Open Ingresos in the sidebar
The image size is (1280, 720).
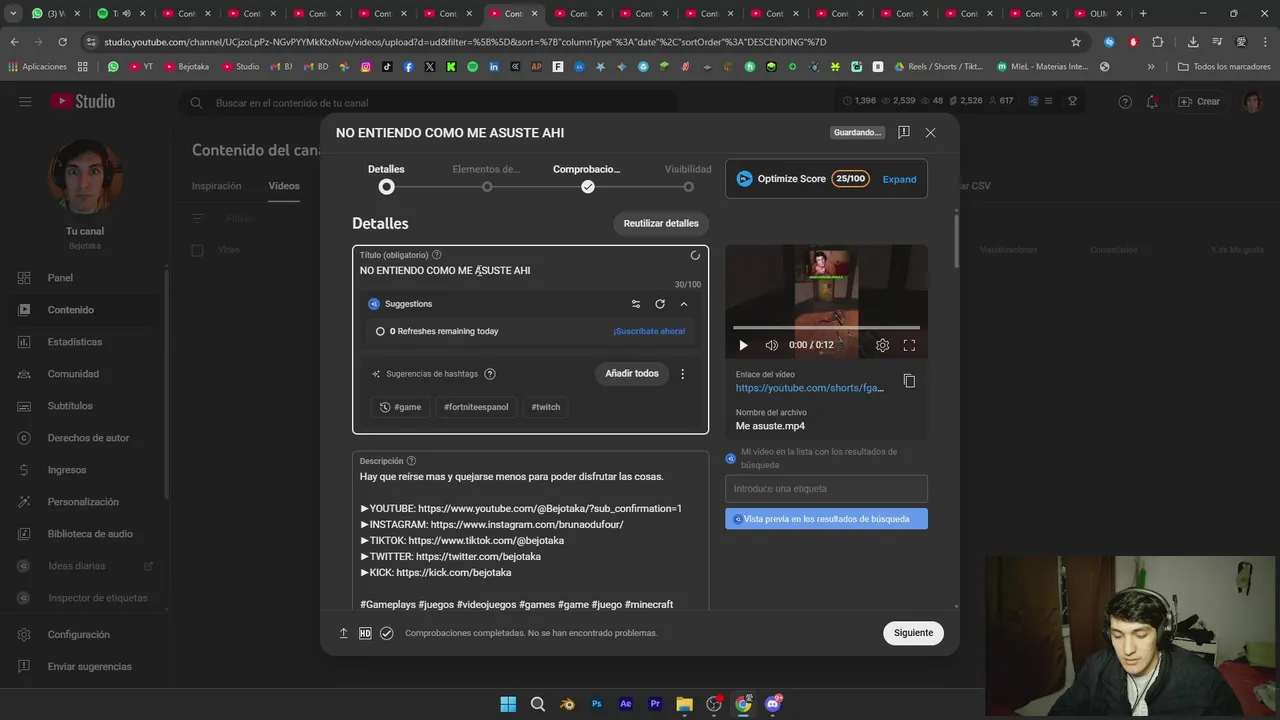coord(84,470)
